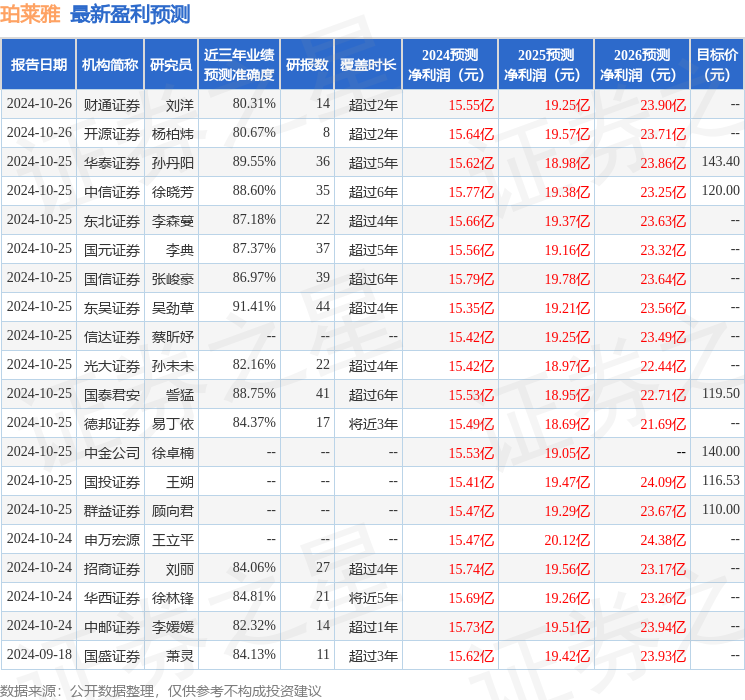Select the 信达证券 institution cell
This screenshot has width=745, height=700.
coord(112,337)
